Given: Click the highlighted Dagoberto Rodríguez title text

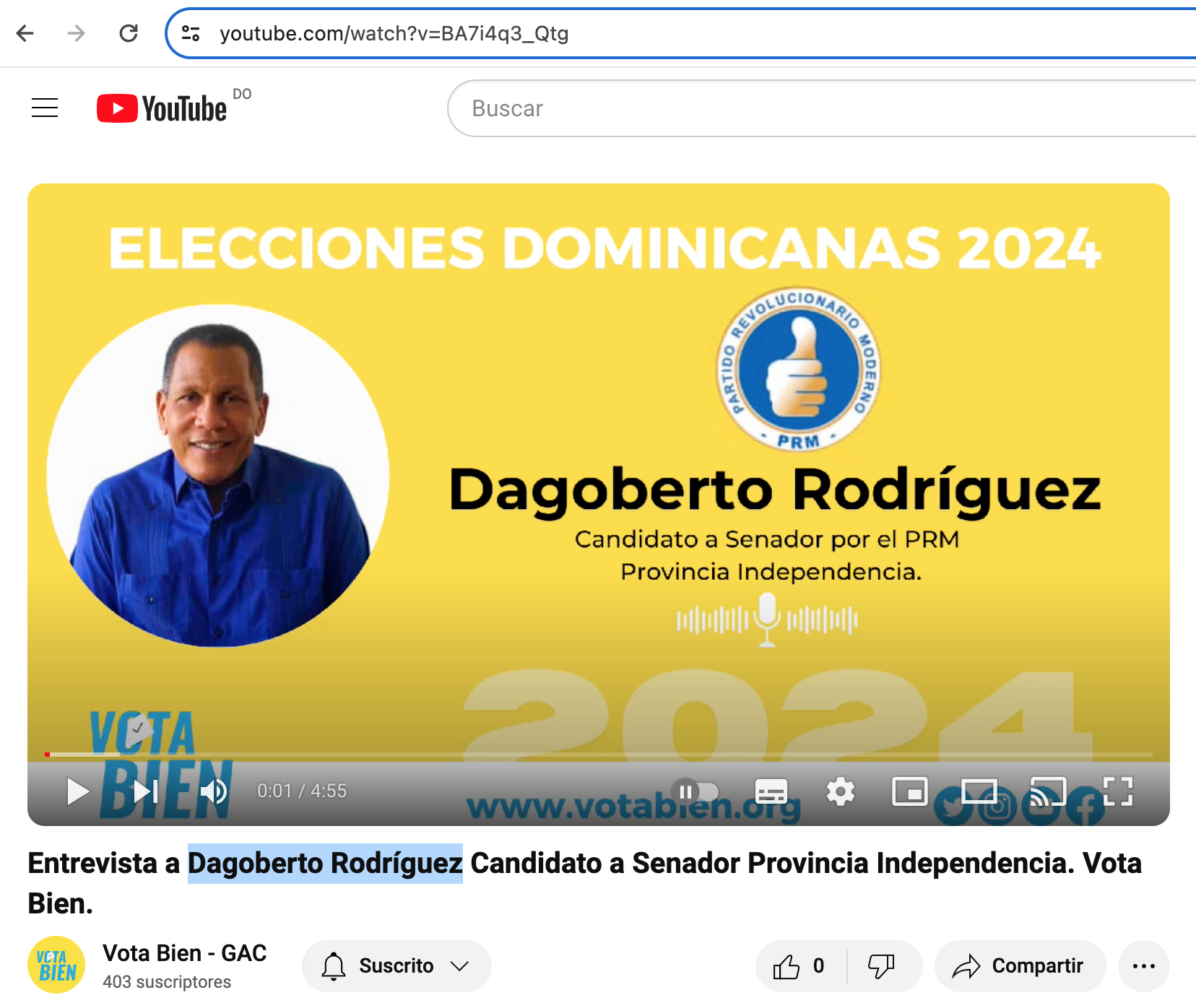Looking at the screenshot, I should [x=325, y=864].
